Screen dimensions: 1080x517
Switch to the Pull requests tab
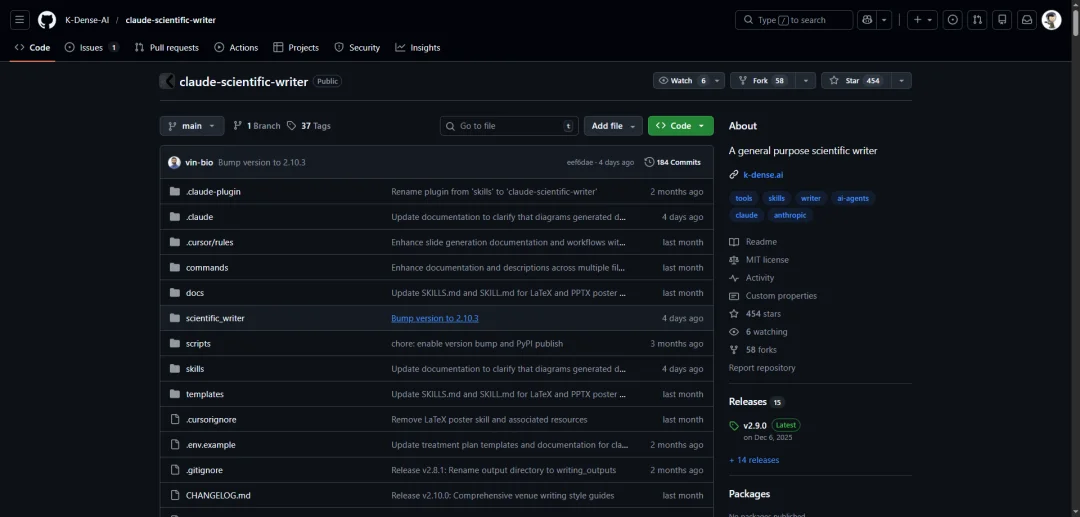click(x=167, y=48)
